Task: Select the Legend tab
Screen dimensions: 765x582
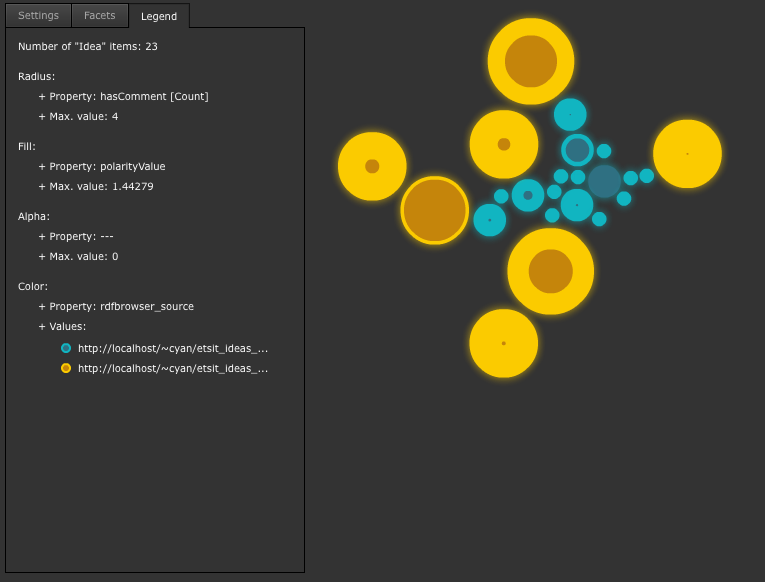Action: pos(159,16)
